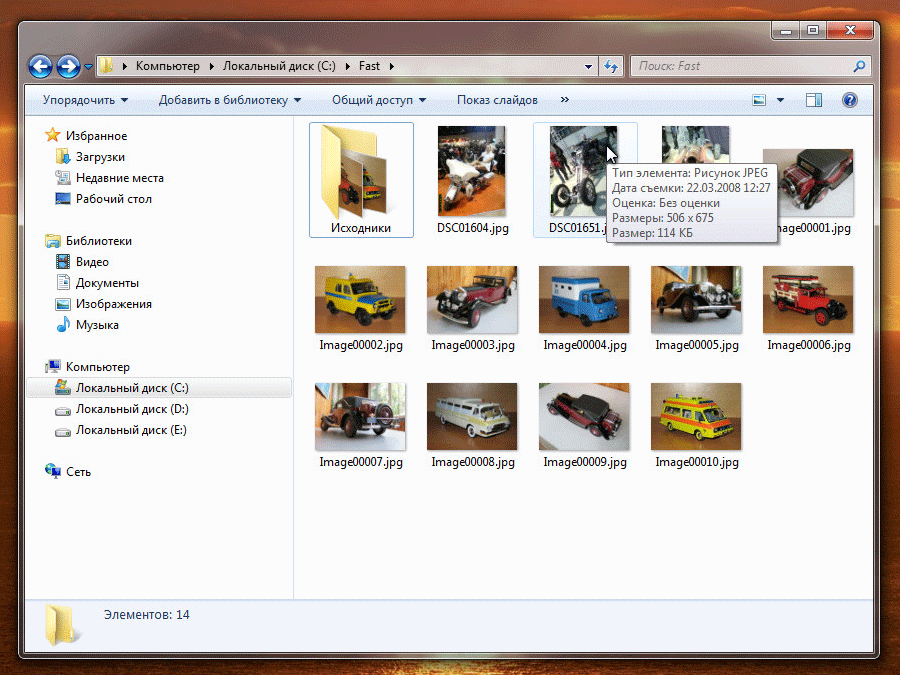Select the DSC01604.jpg motorcycle thumbnail
The width and height of the screenshot is (900, 675).
472,171
